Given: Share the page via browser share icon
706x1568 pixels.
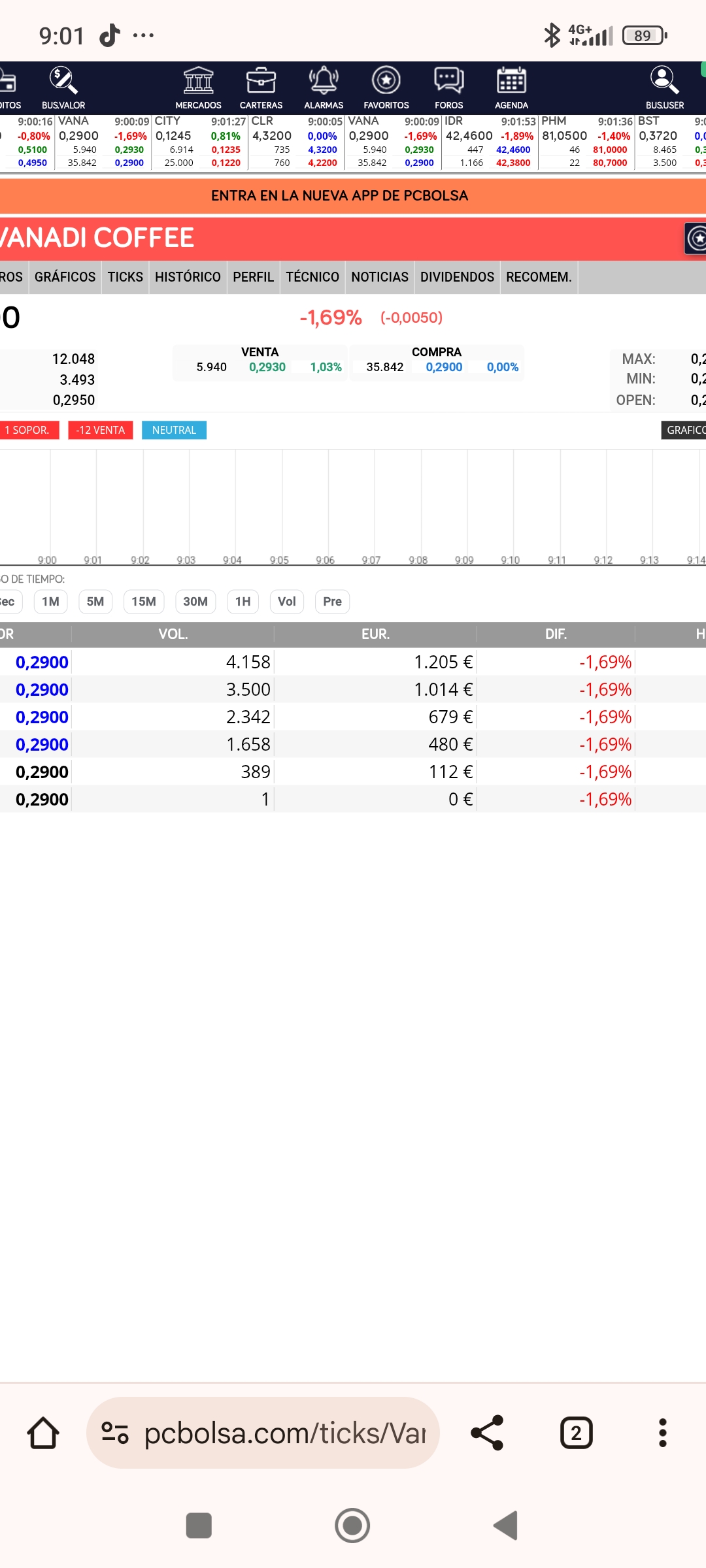Looking at the screenshot, I should coord(487,1433).
